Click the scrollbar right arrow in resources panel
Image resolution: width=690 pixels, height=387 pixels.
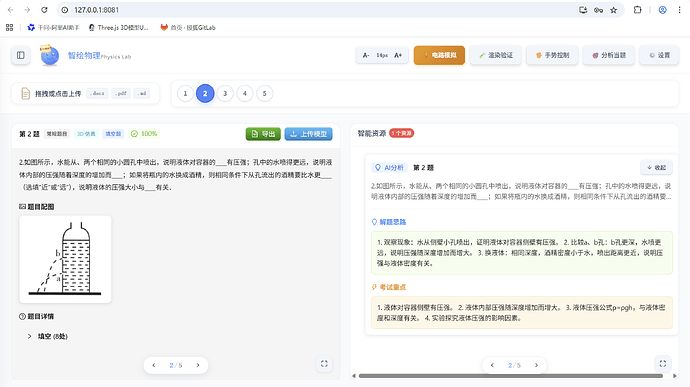[675, 376]
